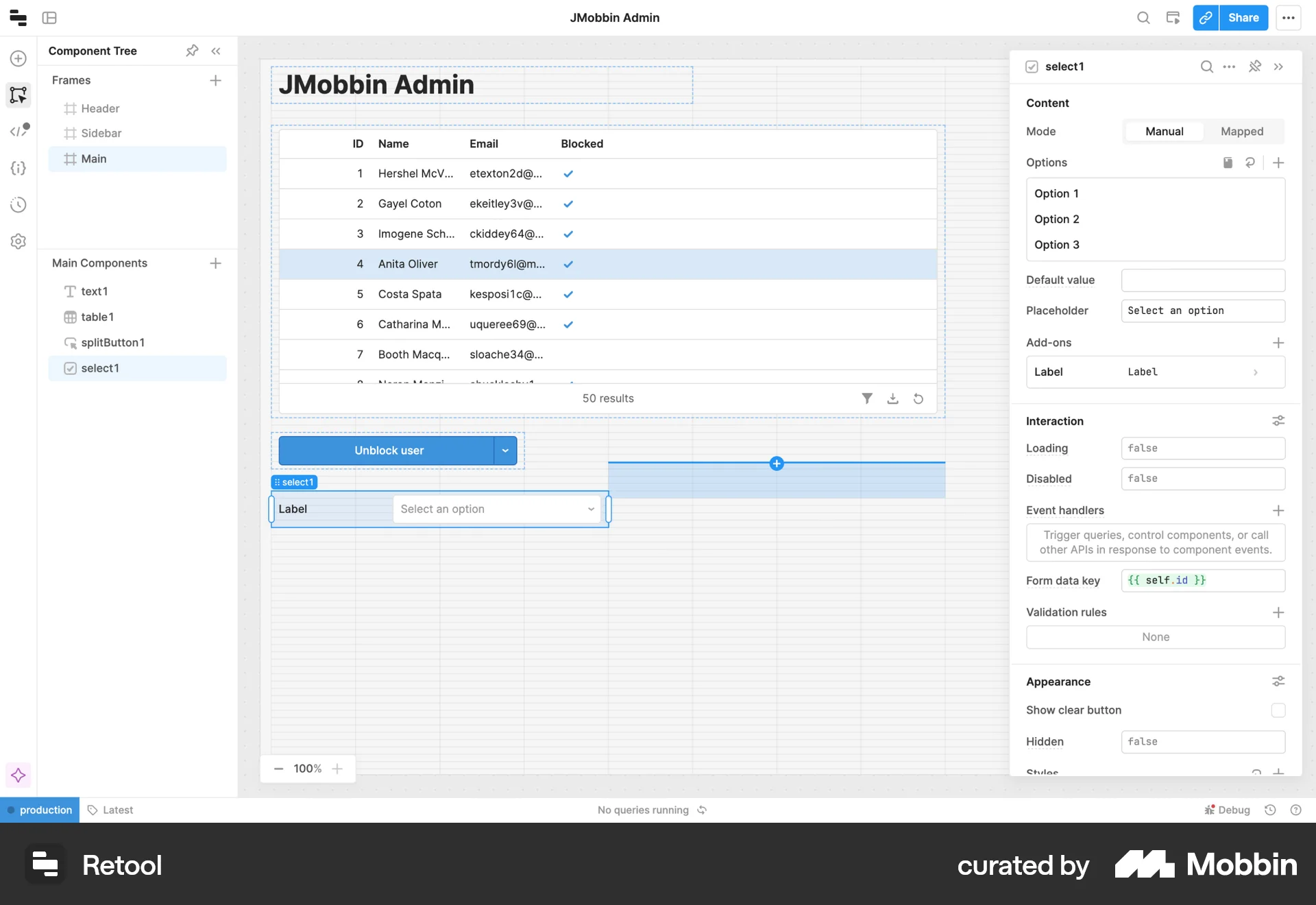Screen dimensions: 1316x905
Task: Open the State panel with curly braces icon
Action: pos(18,168)
